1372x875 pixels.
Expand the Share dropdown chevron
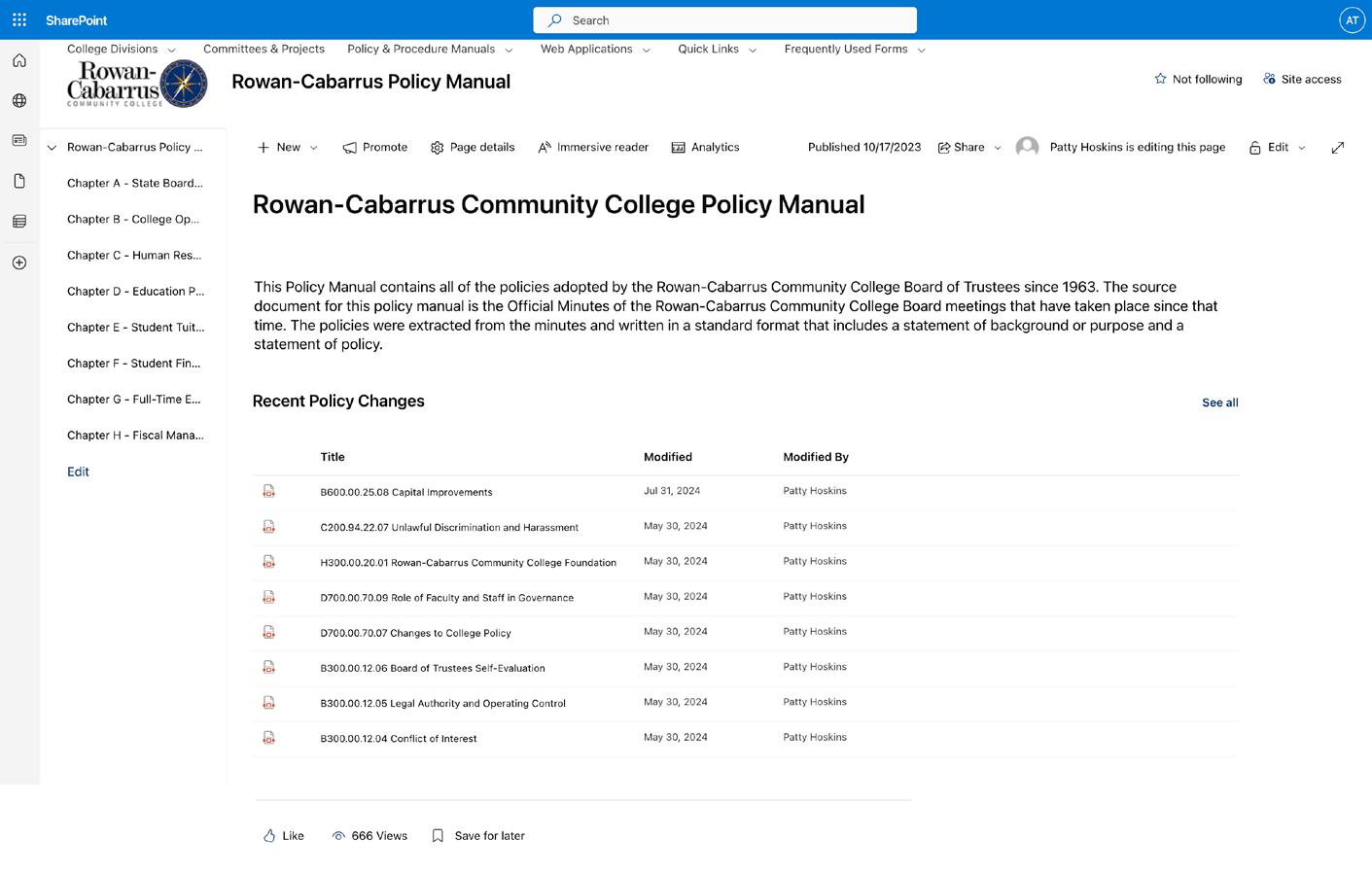tap(997, 148)
